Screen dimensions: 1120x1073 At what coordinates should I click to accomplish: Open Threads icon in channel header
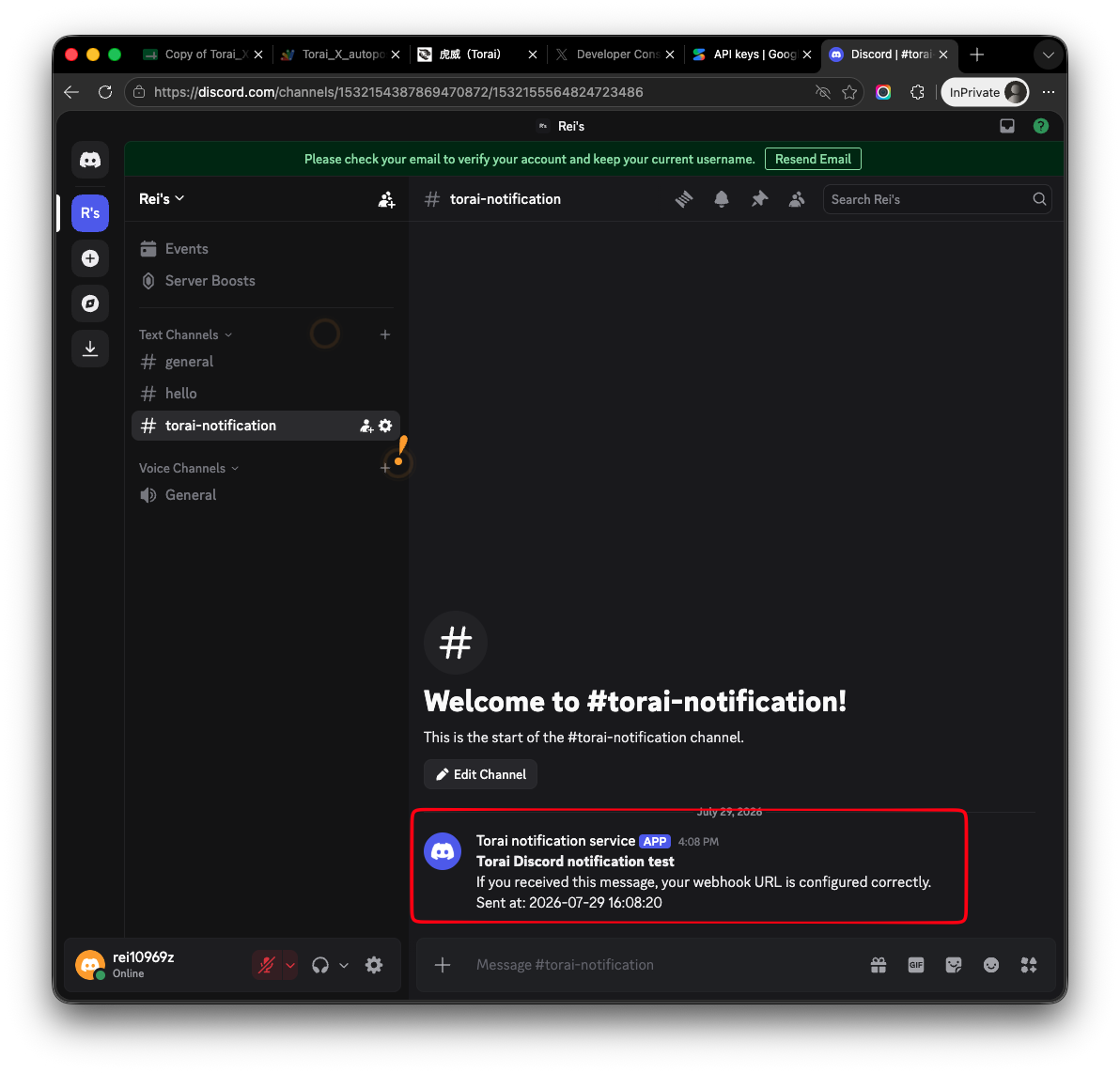point(684,199)
